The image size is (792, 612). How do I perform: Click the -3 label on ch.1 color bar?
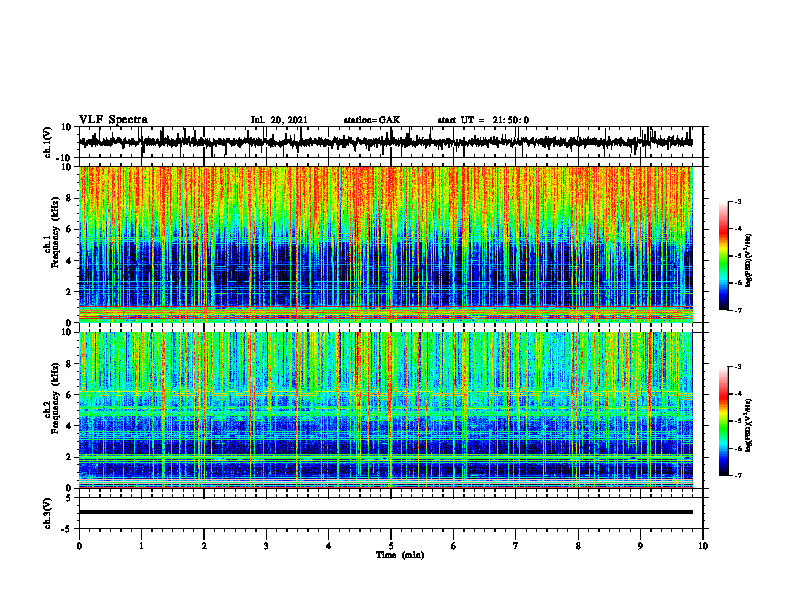click(x=737, y=201)
